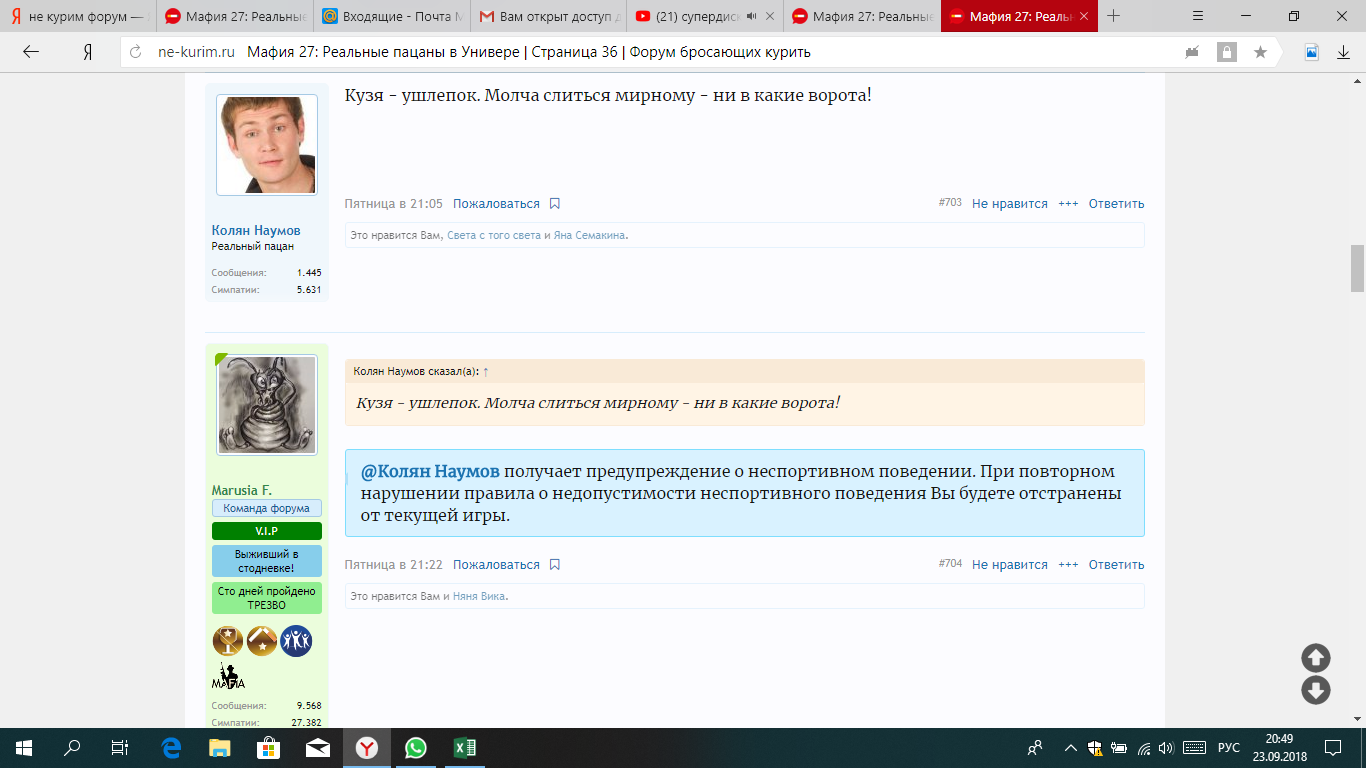Open the Yandex browser hamburger menu
The image size is (1366, 768).
tap(1199, 16)
